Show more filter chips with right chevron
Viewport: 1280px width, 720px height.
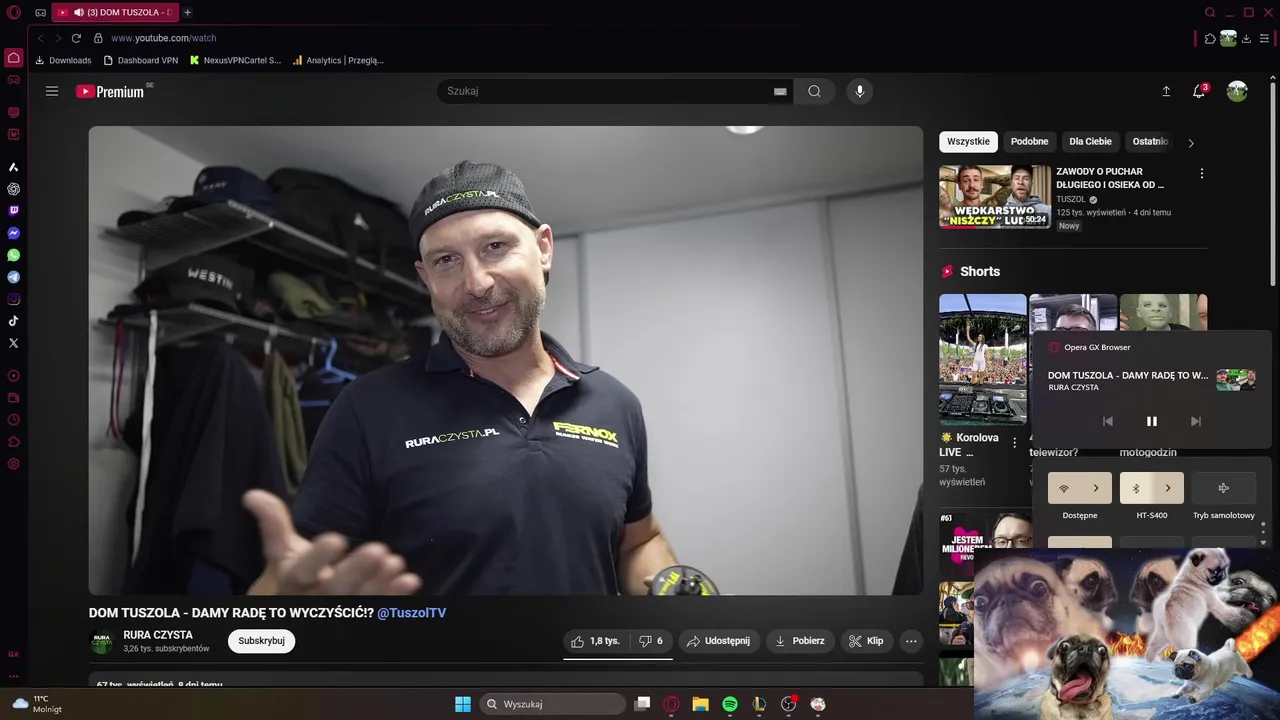point(1191,143)
